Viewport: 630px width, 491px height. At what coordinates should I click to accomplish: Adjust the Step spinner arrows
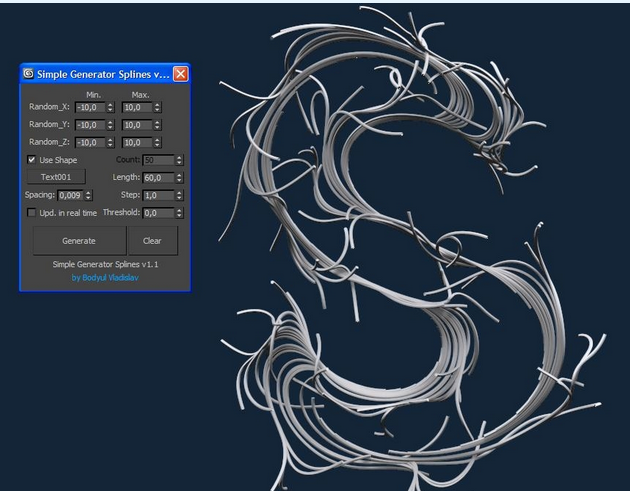coord(179,195)
